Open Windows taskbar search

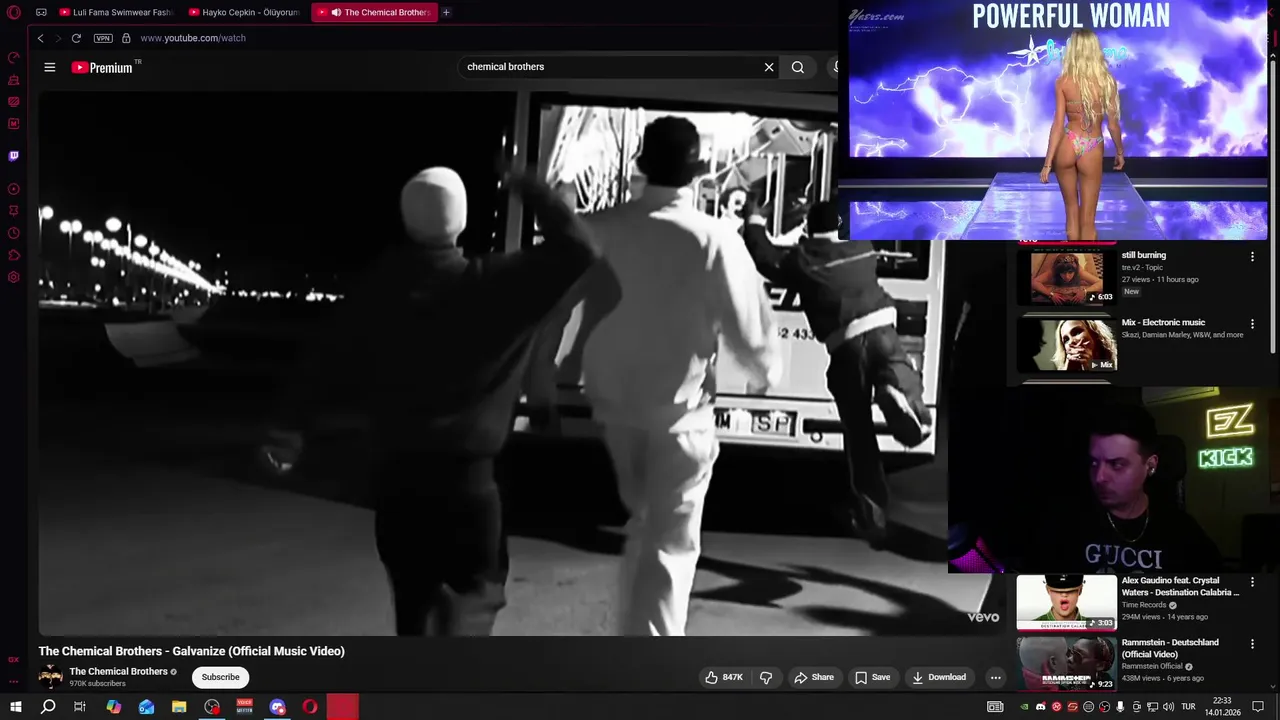(48, 707)
